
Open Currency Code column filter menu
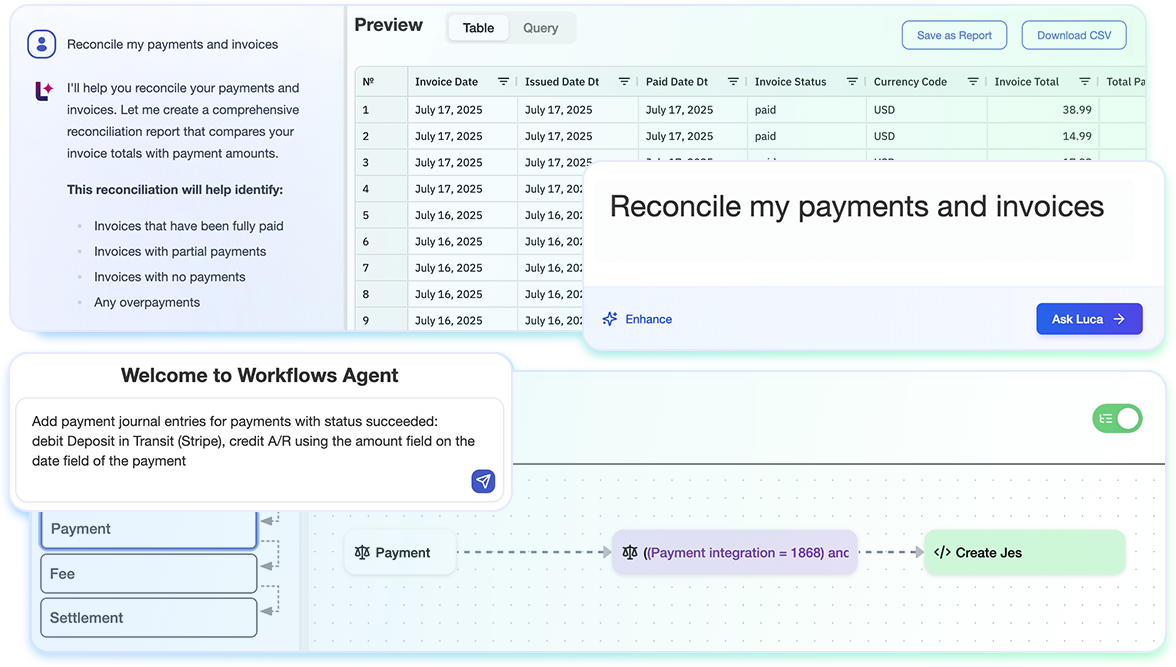971,82
